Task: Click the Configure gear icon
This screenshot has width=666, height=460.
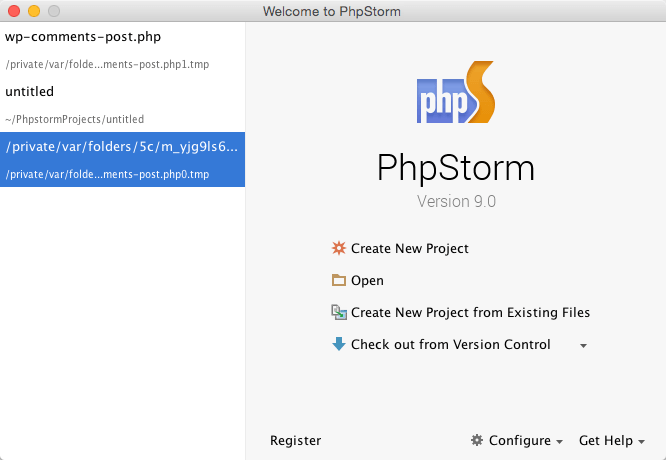Action: pyautogui.click(x=477, y=440)
